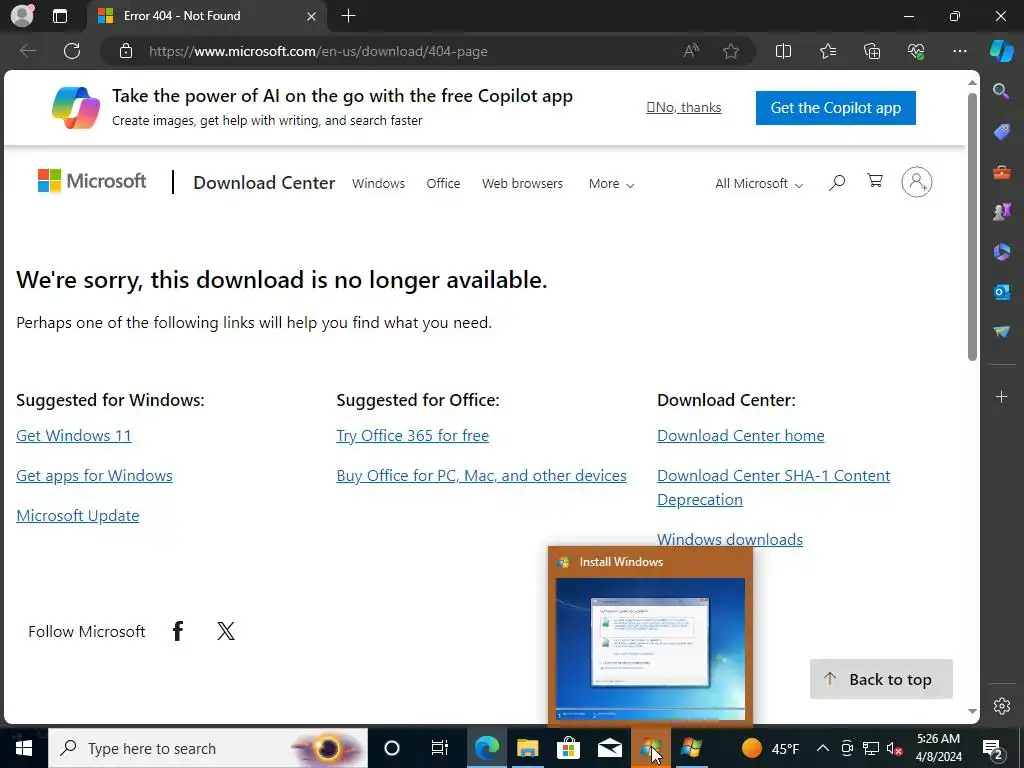Open the sidebar Games chess icon
The image size is (1024, 768).
pyautogui.click(x=1001, y=212)
